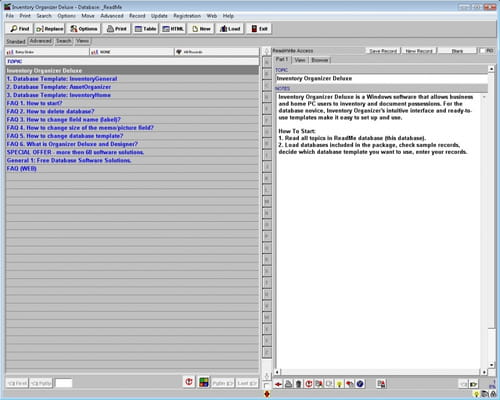Click the trash can delete icon

(x=299, y=384)
